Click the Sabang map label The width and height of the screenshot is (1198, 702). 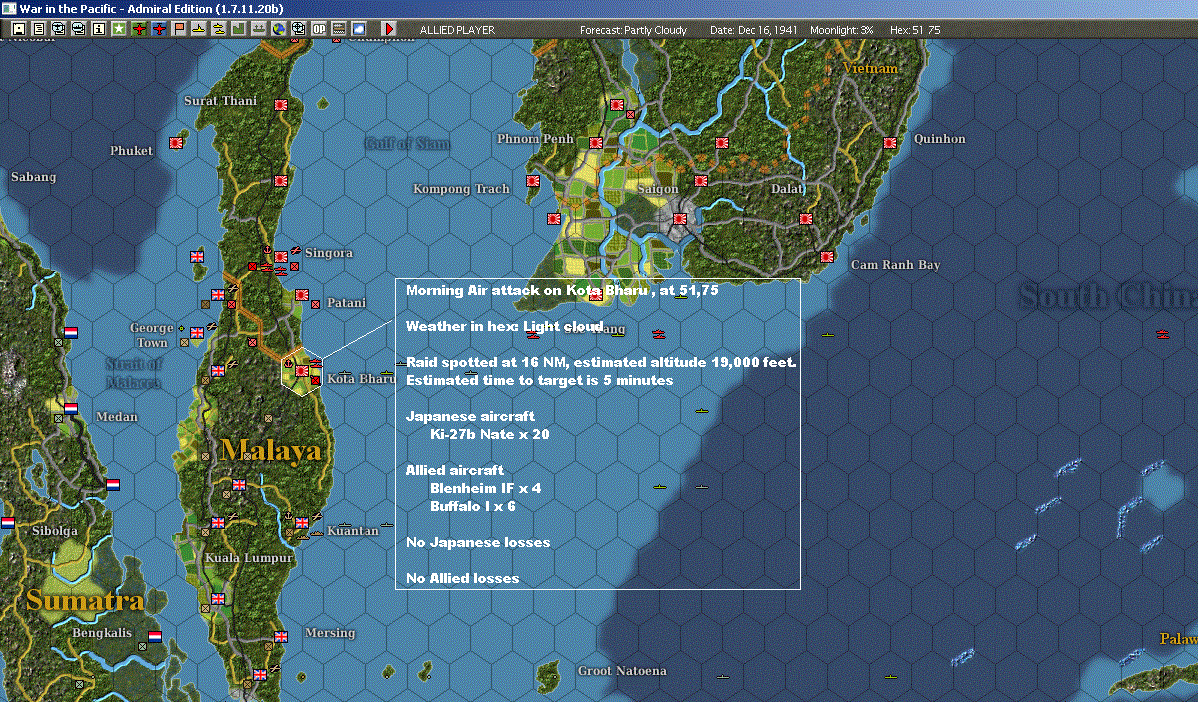[x=34, y=176]
